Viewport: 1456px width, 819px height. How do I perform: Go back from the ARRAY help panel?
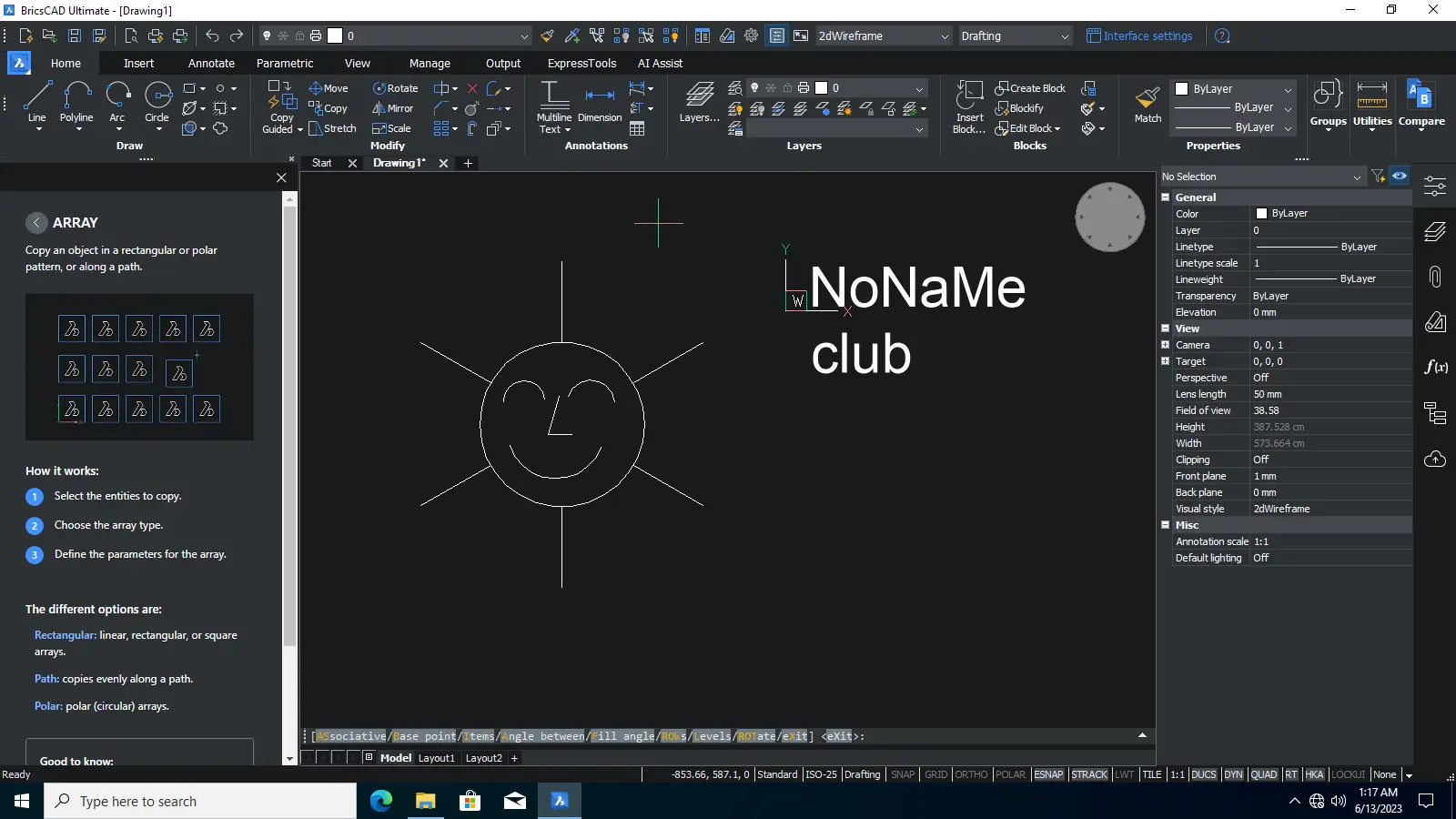point(36,223)
